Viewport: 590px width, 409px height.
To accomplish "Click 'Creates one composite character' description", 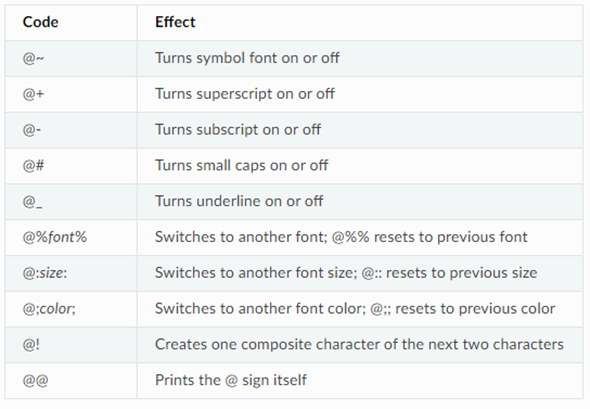I will pyautogui.click(x=359, y=344).
